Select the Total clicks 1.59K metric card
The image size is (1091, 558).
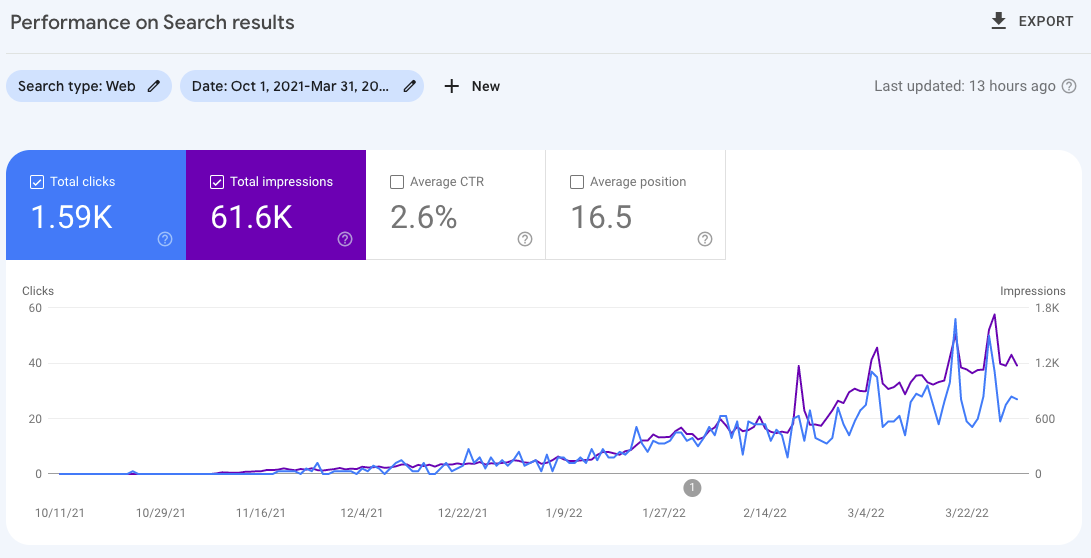[x=96, y=205]
